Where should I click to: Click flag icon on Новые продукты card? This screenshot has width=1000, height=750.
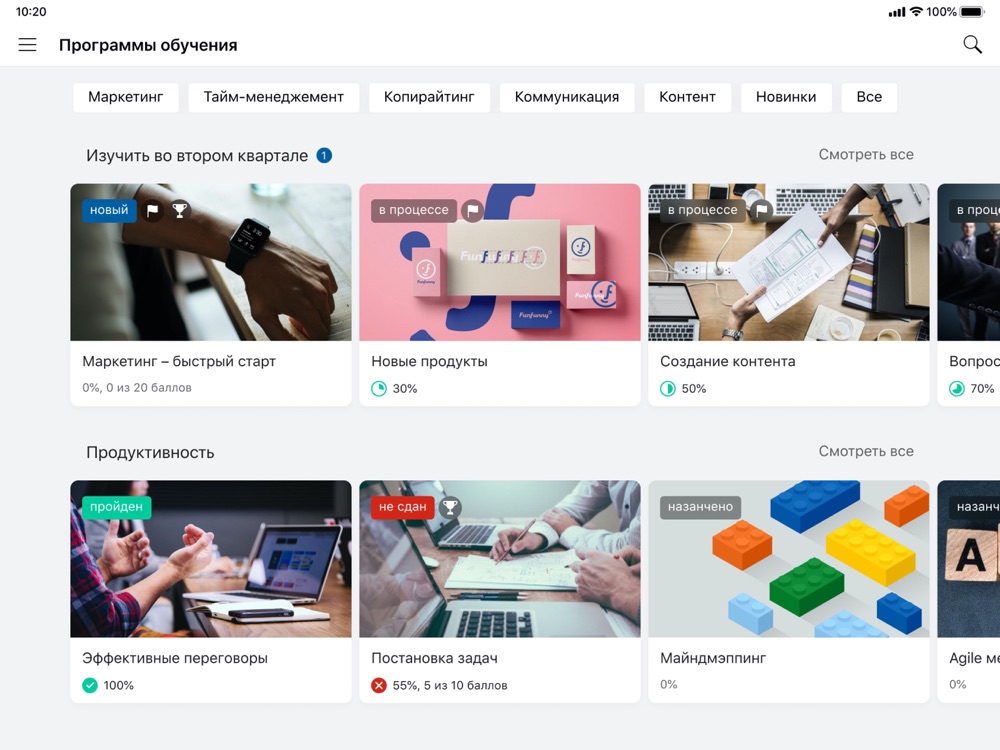[473, 210]
